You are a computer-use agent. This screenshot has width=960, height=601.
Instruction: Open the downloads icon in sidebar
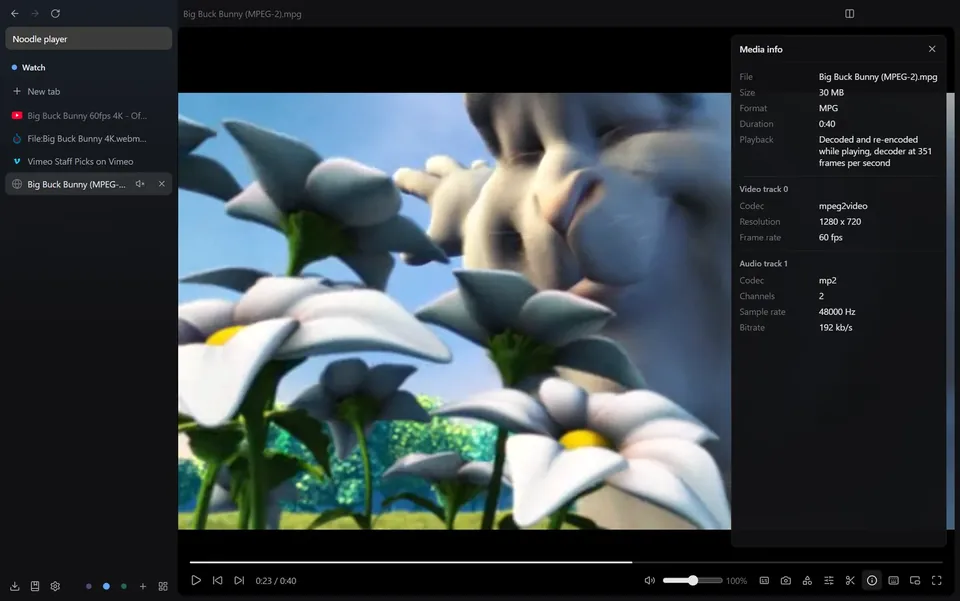[15, 586]
